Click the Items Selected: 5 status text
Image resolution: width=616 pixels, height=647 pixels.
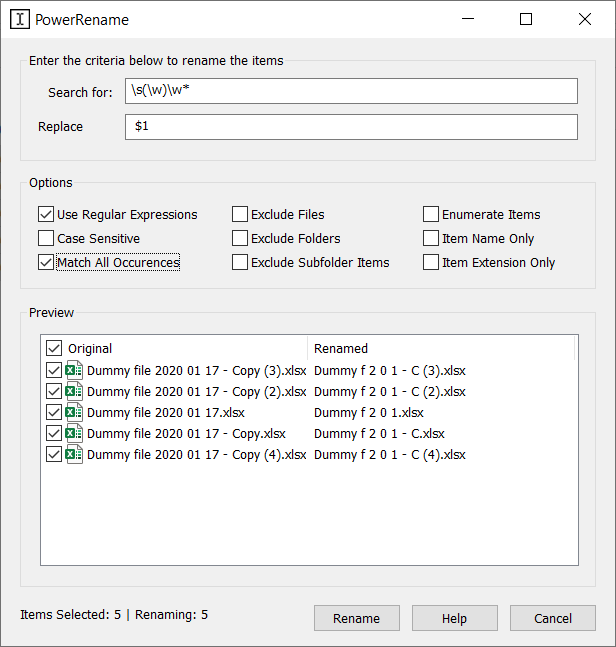pos(71,615)
